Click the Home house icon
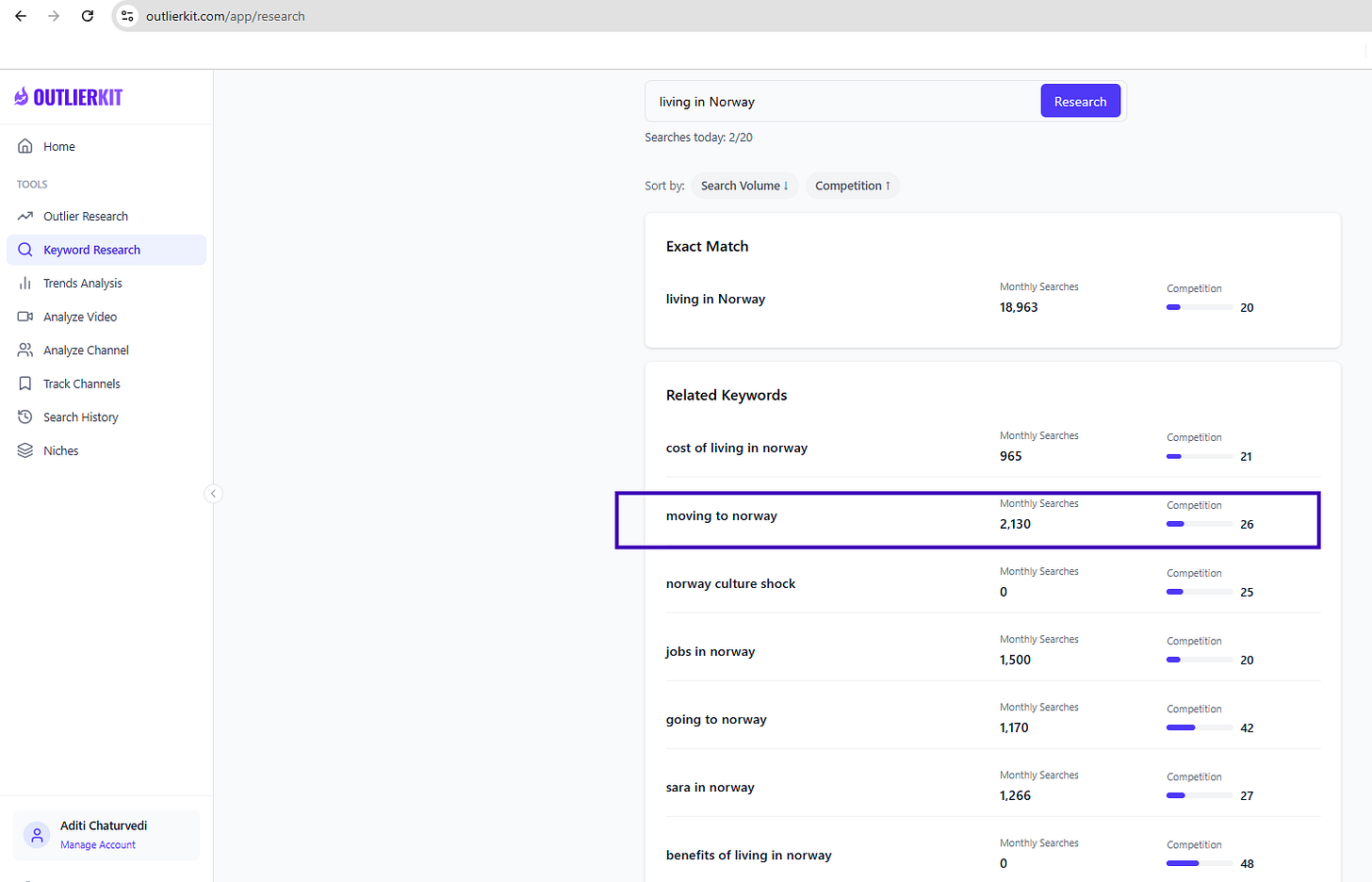This screenshot has width=1372, height=882. click(x=25, y=146)
